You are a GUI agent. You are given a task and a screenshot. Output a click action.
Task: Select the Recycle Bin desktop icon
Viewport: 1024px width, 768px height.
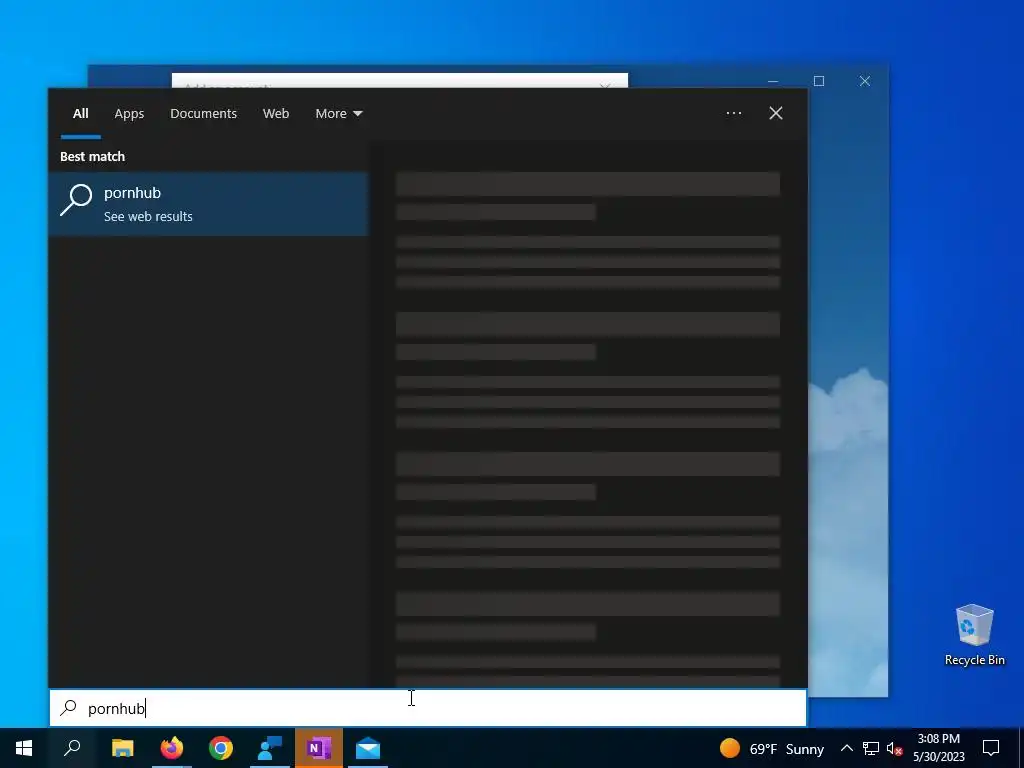point(974,635)
